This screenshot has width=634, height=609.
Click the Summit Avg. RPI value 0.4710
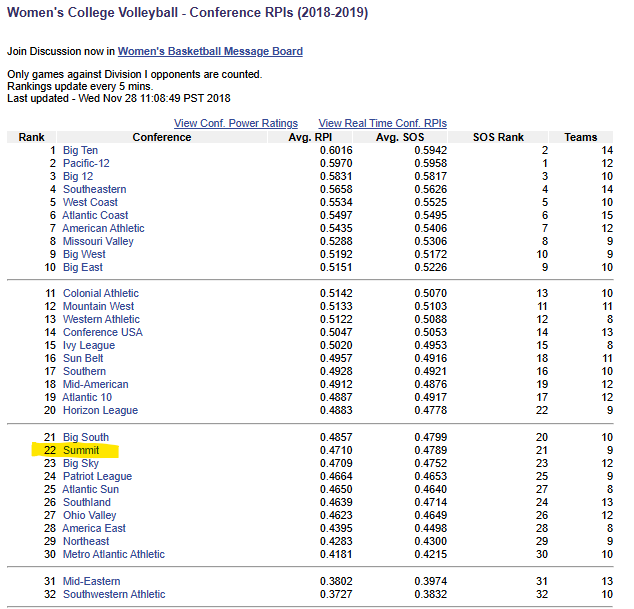[x=336, y=450]
